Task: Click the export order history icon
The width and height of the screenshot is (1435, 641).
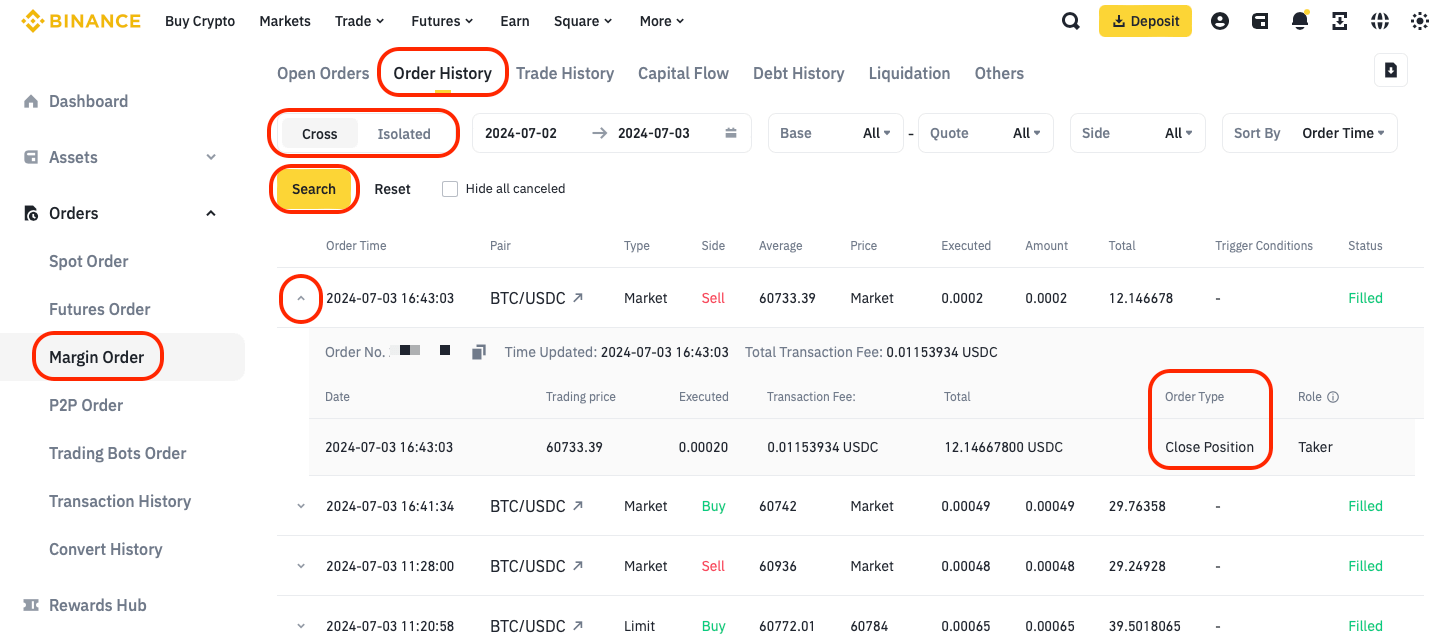Action: coord(1391,70)
